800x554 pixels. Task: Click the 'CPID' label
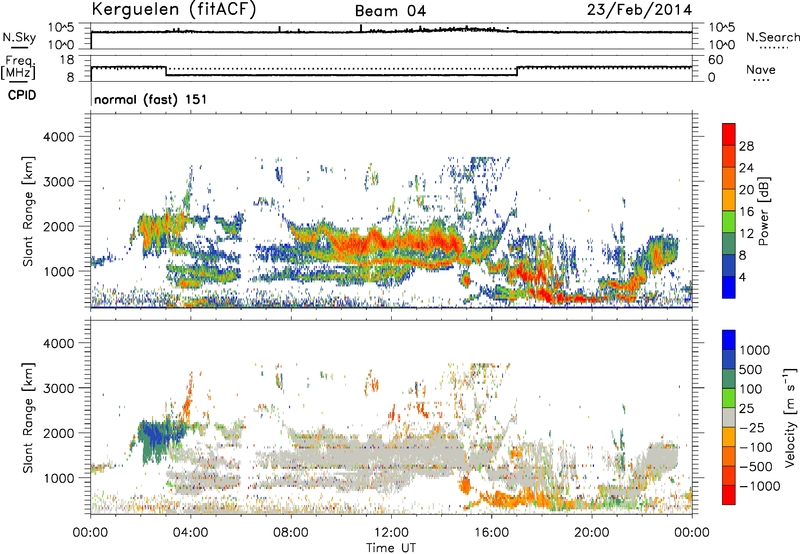(22, 95)
